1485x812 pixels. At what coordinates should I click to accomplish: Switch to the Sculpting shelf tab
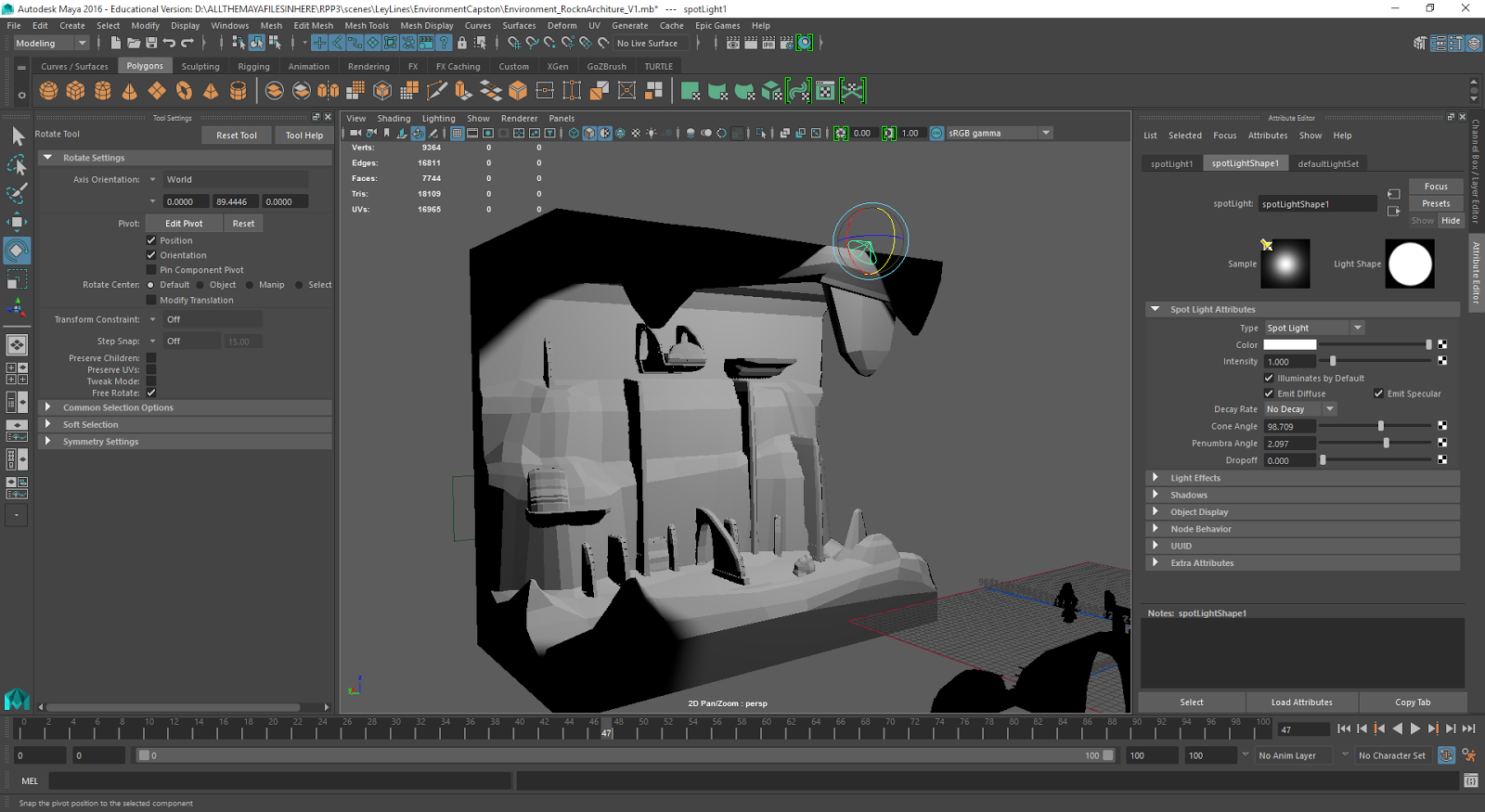[200, 67]
